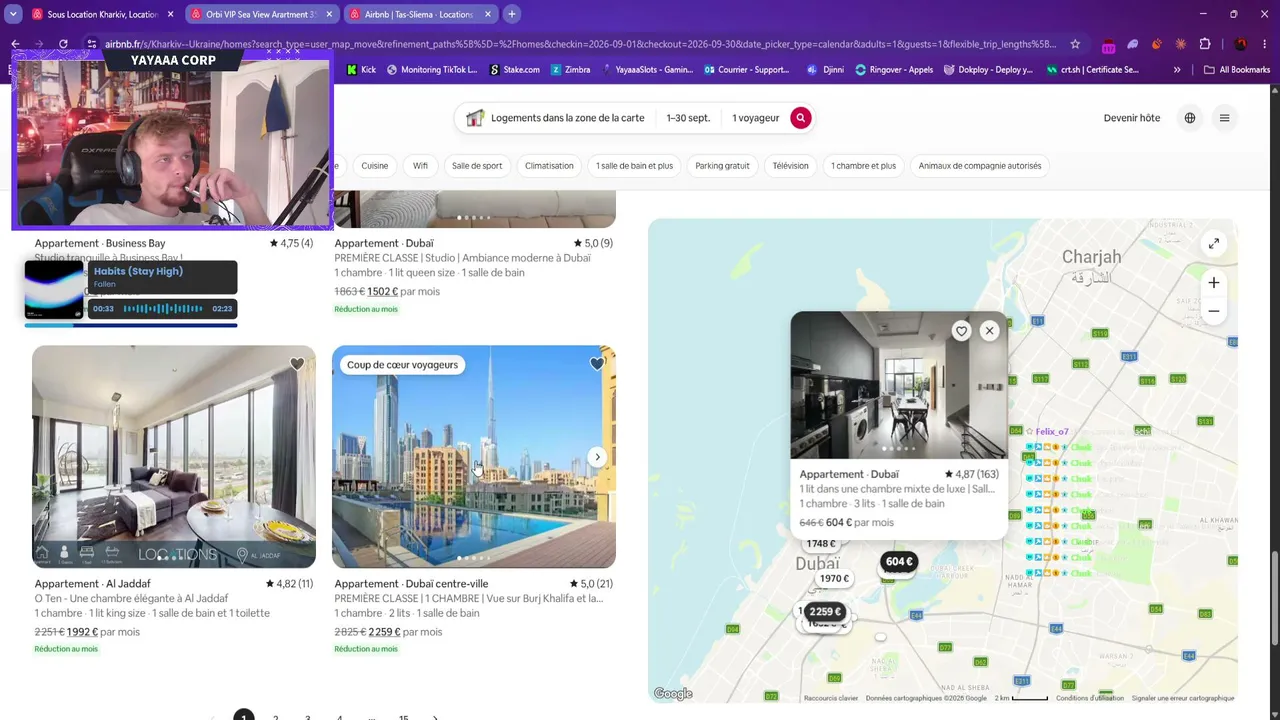Go back to the previous page

point(15,44)
